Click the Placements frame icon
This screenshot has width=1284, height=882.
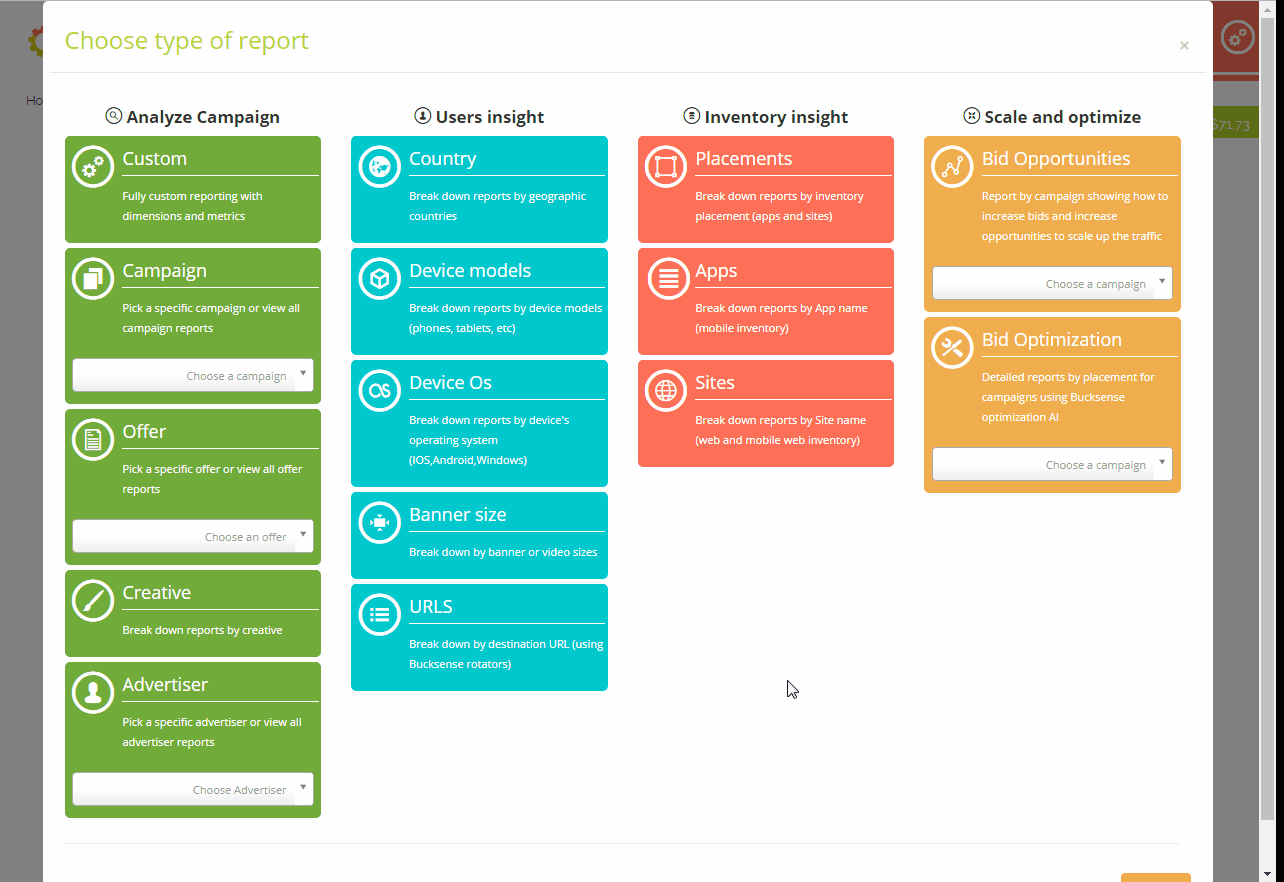pyautogui.click(x=666, y=167)
